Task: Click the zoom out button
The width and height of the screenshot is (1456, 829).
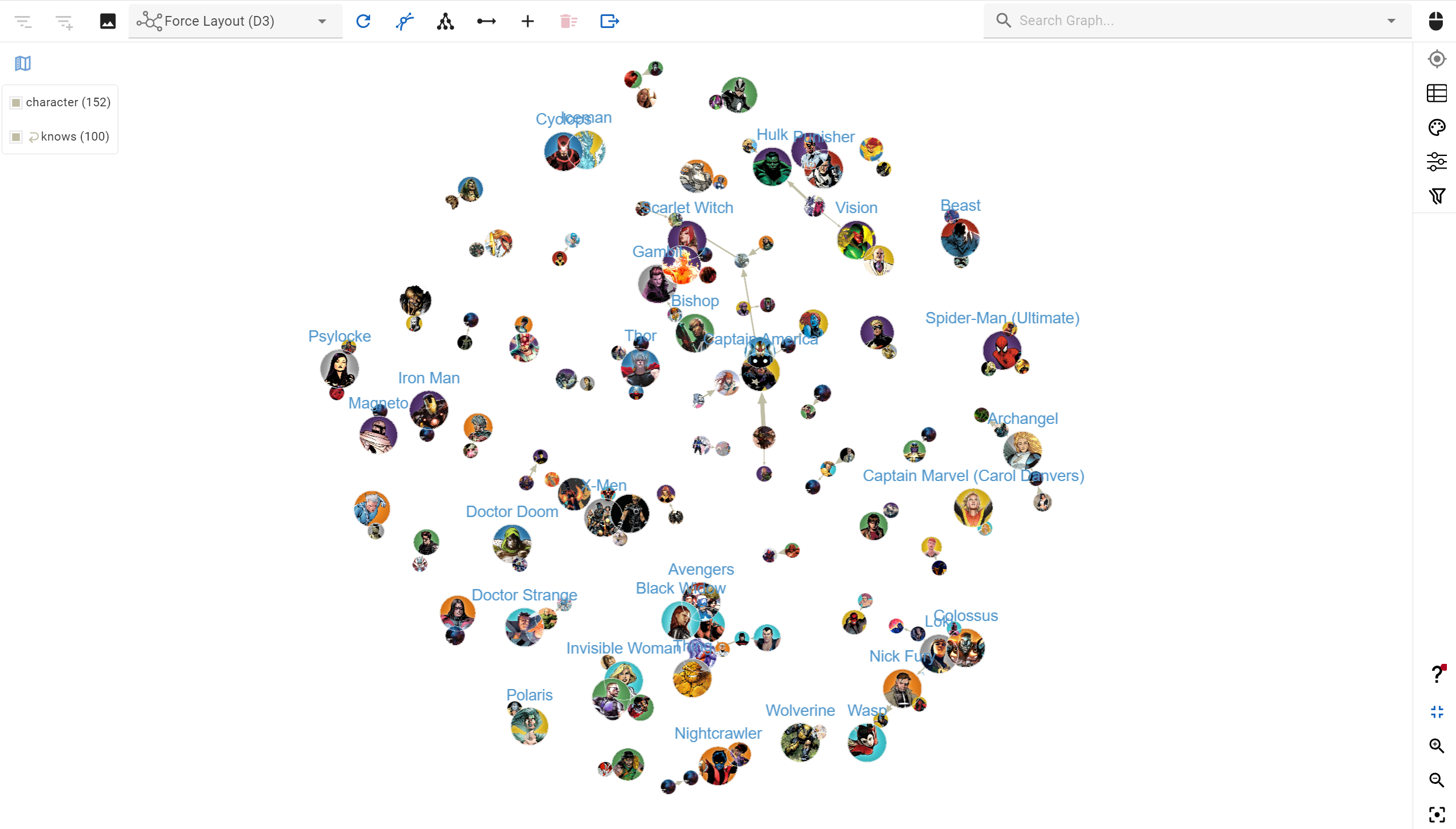Action: (x=1436, y=780)
